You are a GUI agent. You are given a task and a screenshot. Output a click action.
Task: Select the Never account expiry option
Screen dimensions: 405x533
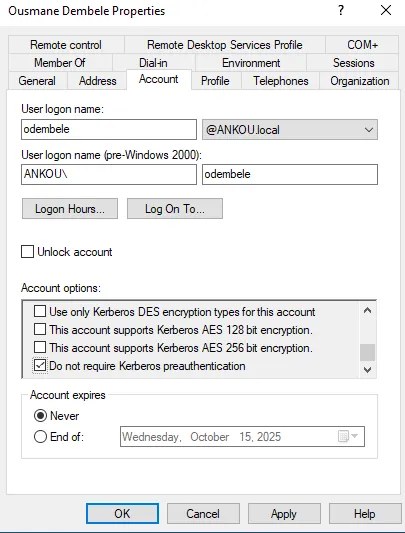pyautogui.click(x=40, y=416)
